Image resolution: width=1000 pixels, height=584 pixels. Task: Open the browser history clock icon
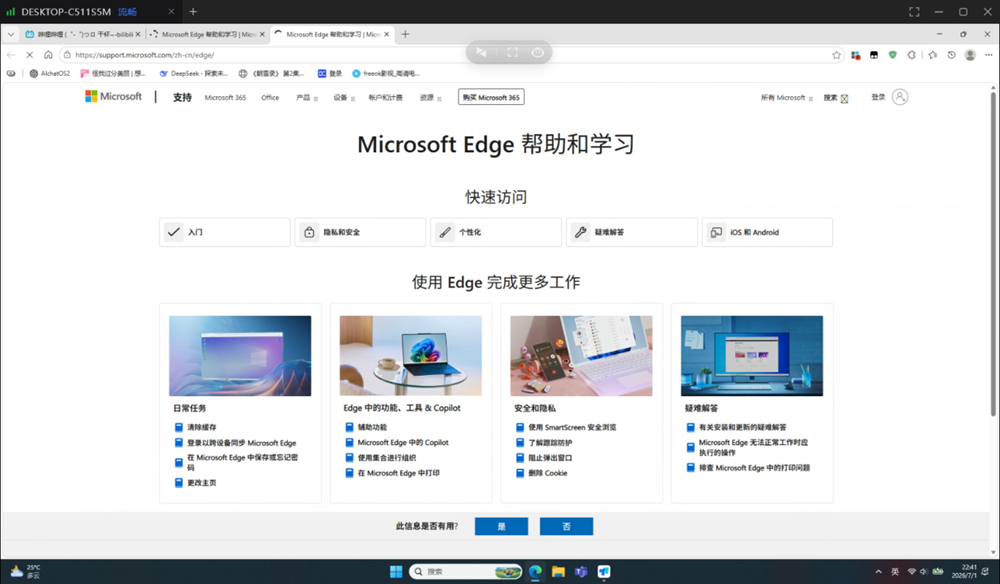(x=951, y=55)
